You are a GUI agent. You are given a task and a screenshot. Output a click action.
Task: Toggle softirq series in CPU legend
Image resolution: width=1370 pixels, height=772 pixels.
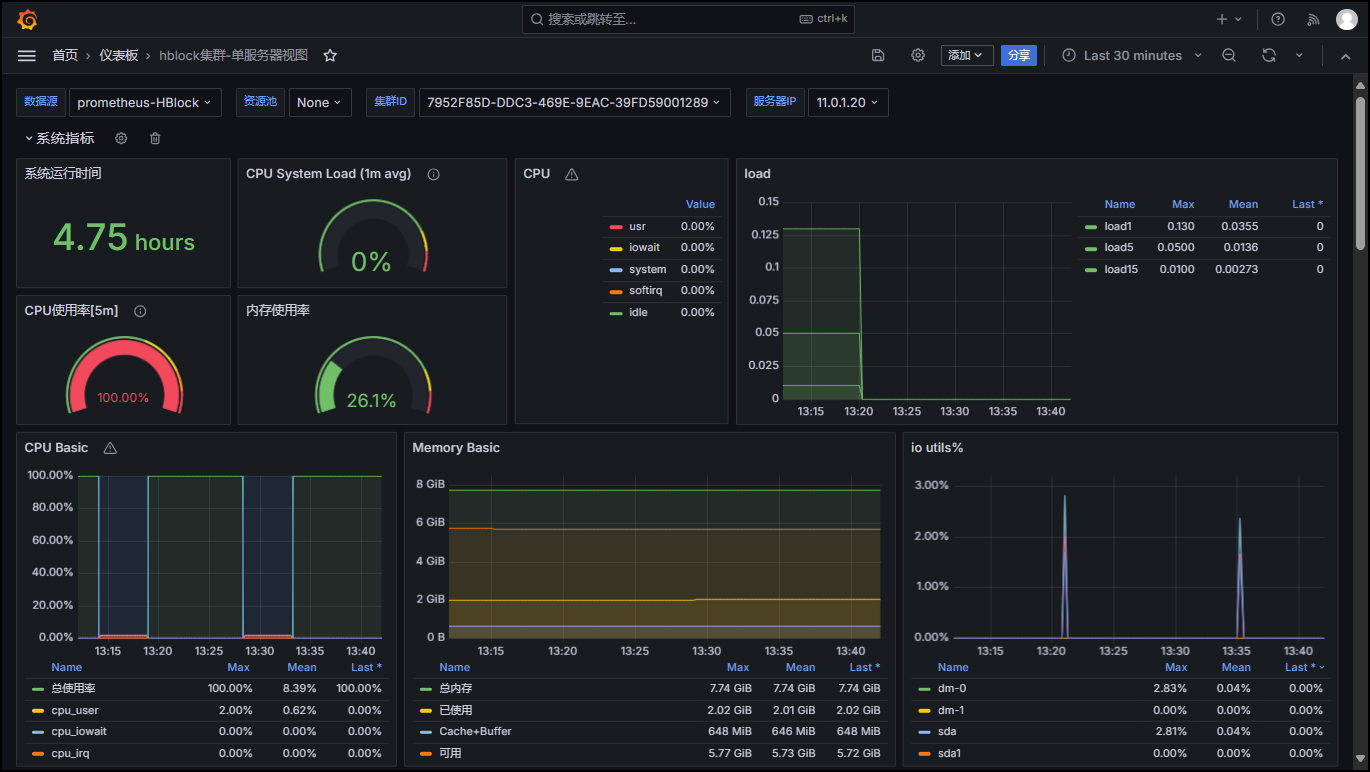[644, 290]
